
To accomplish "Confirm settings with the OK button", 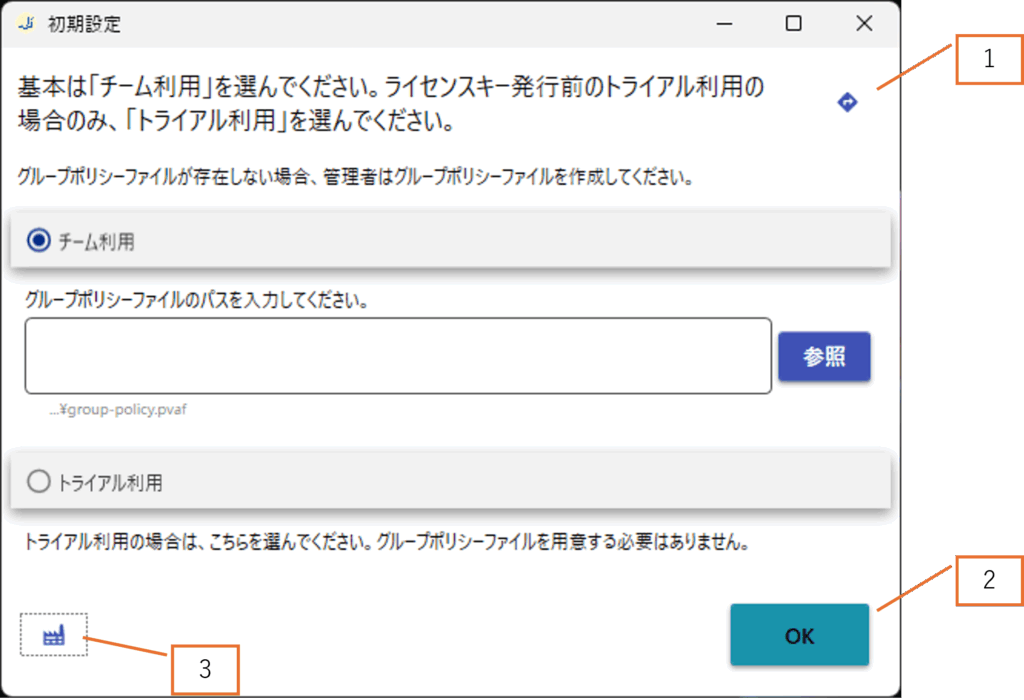I will pos(799,635).
